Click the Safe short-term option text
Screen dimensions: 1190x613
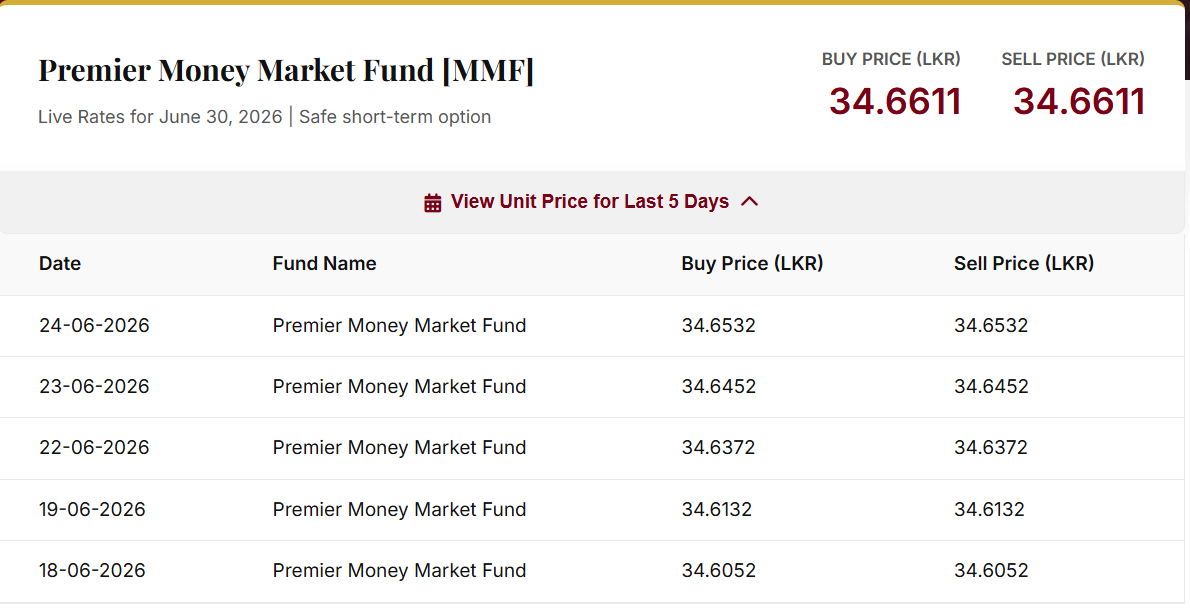[x=395, y=117]
